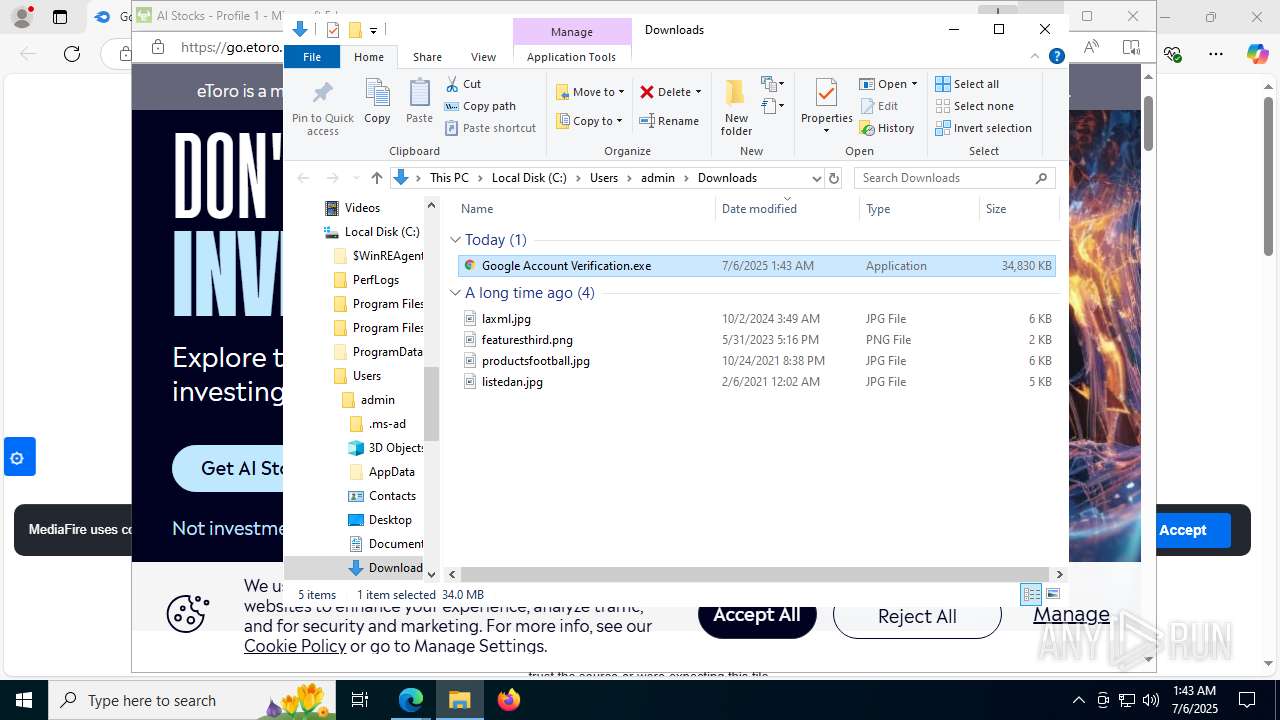The height and width of the screenshot is (720, 1280).
Task: Select the productsfootball.jpg file
Action: coord(536,360)
